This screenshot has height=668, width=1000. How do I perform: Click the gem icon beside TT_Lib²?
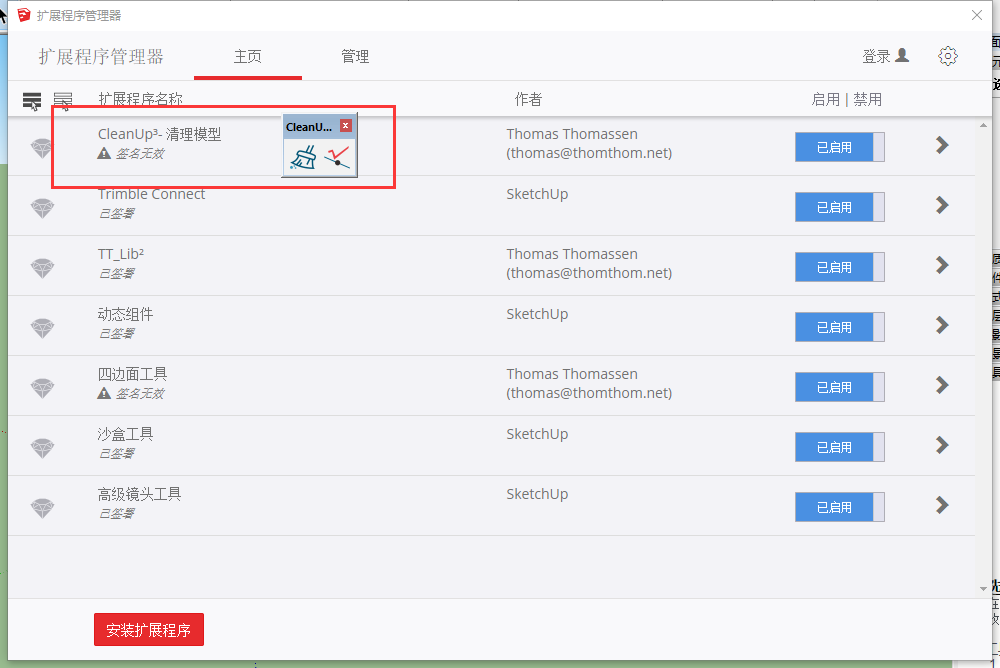42,269
